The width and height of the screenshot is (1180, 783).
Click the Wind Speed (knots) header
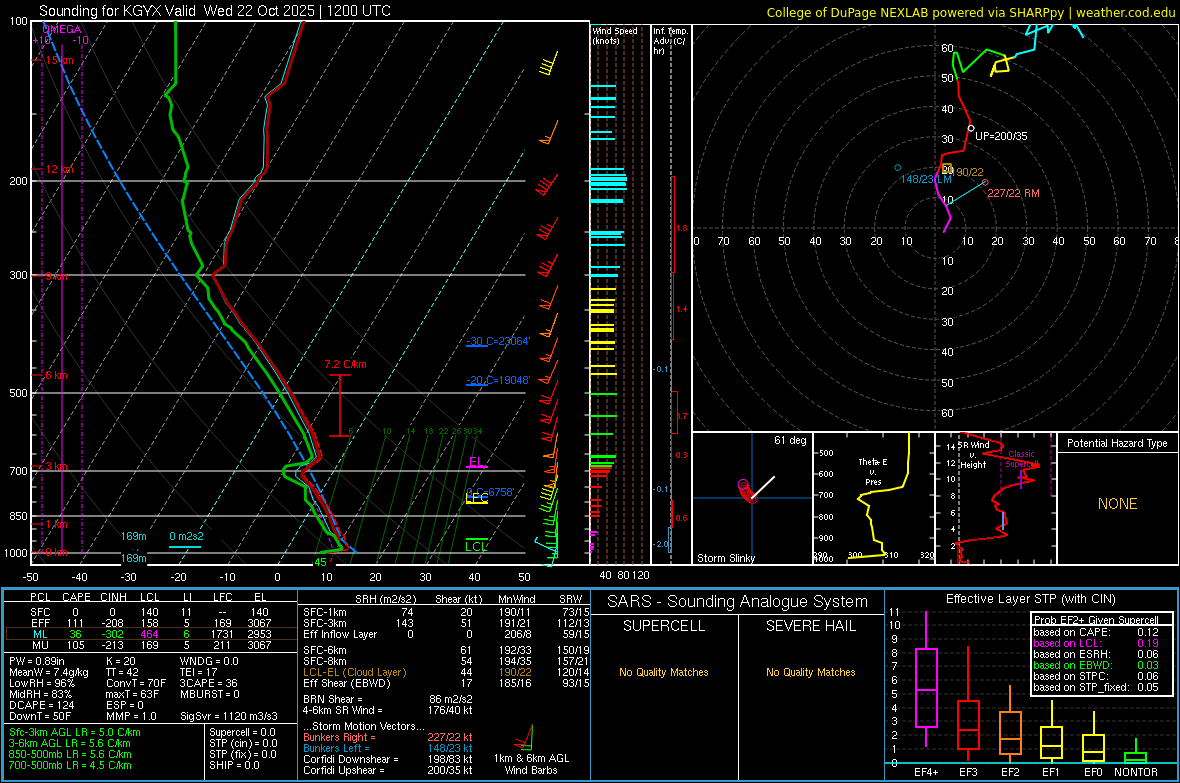(x=614, y=35)
